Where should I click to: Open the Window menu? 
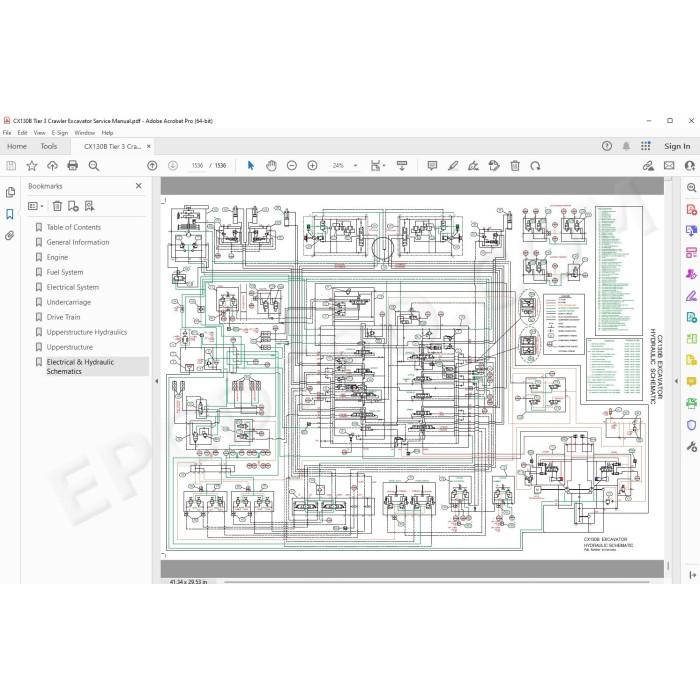pyautogui.click(x=84, y=133)
